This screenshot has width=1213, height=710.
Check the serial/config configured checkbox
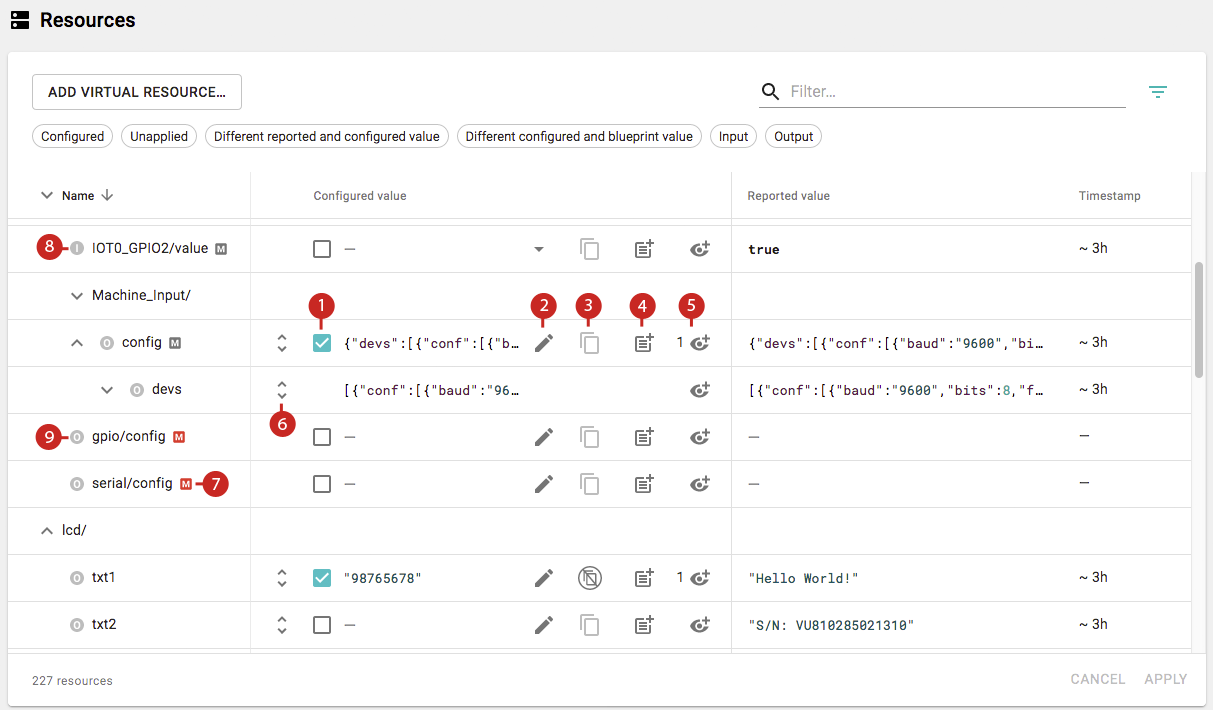pos(322,484)
